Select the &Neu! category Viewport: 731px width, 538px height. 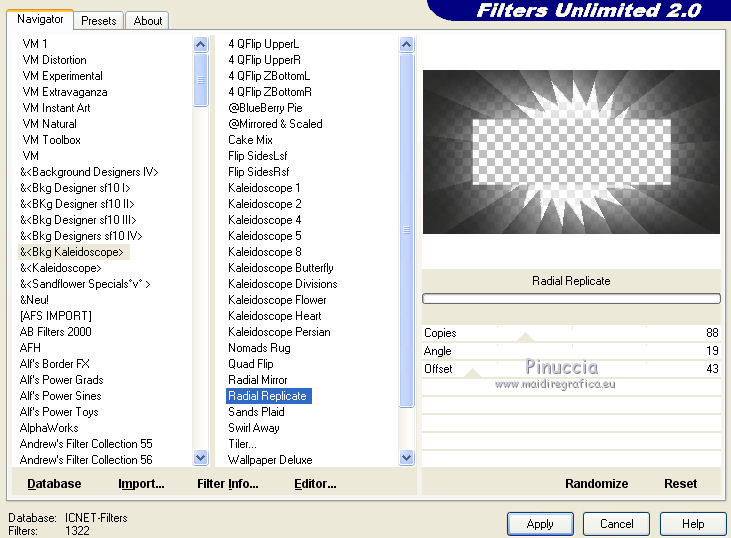34,300
